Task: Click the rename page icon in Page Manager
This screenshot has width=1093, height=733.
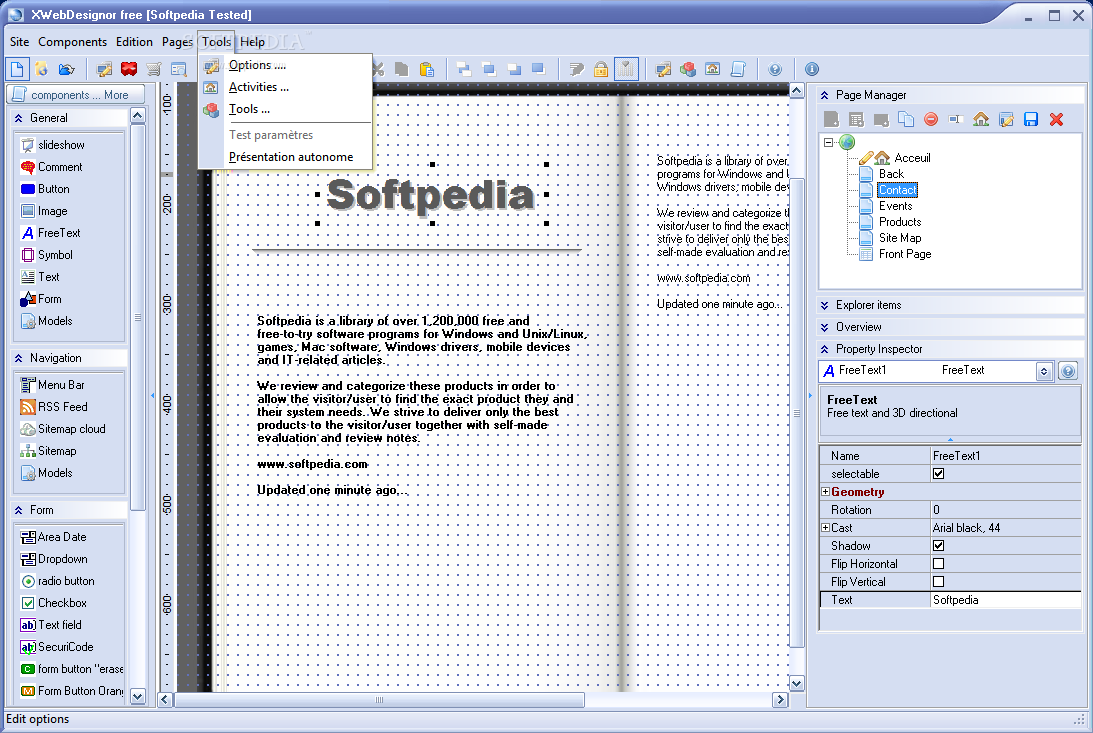Action: click(956, 120)
